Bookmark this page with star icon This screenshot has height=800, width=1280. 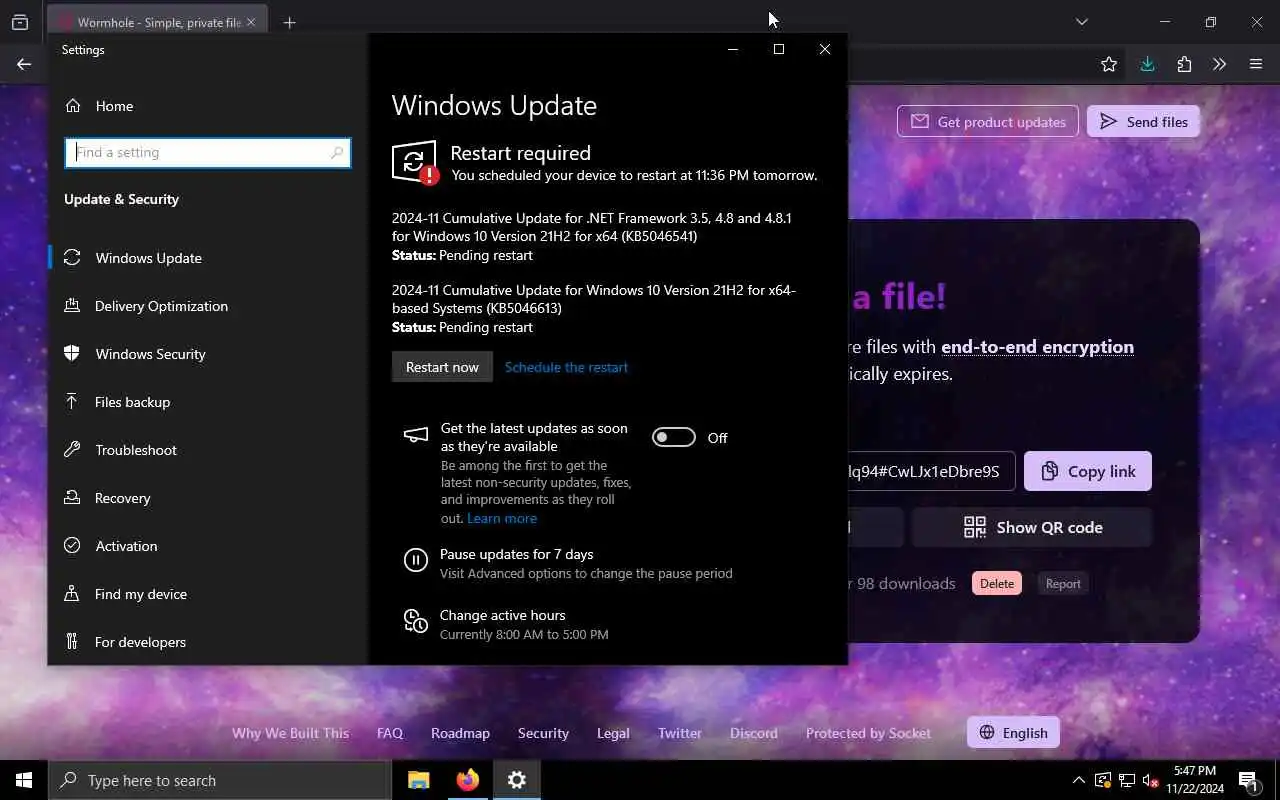(1109, 64)
